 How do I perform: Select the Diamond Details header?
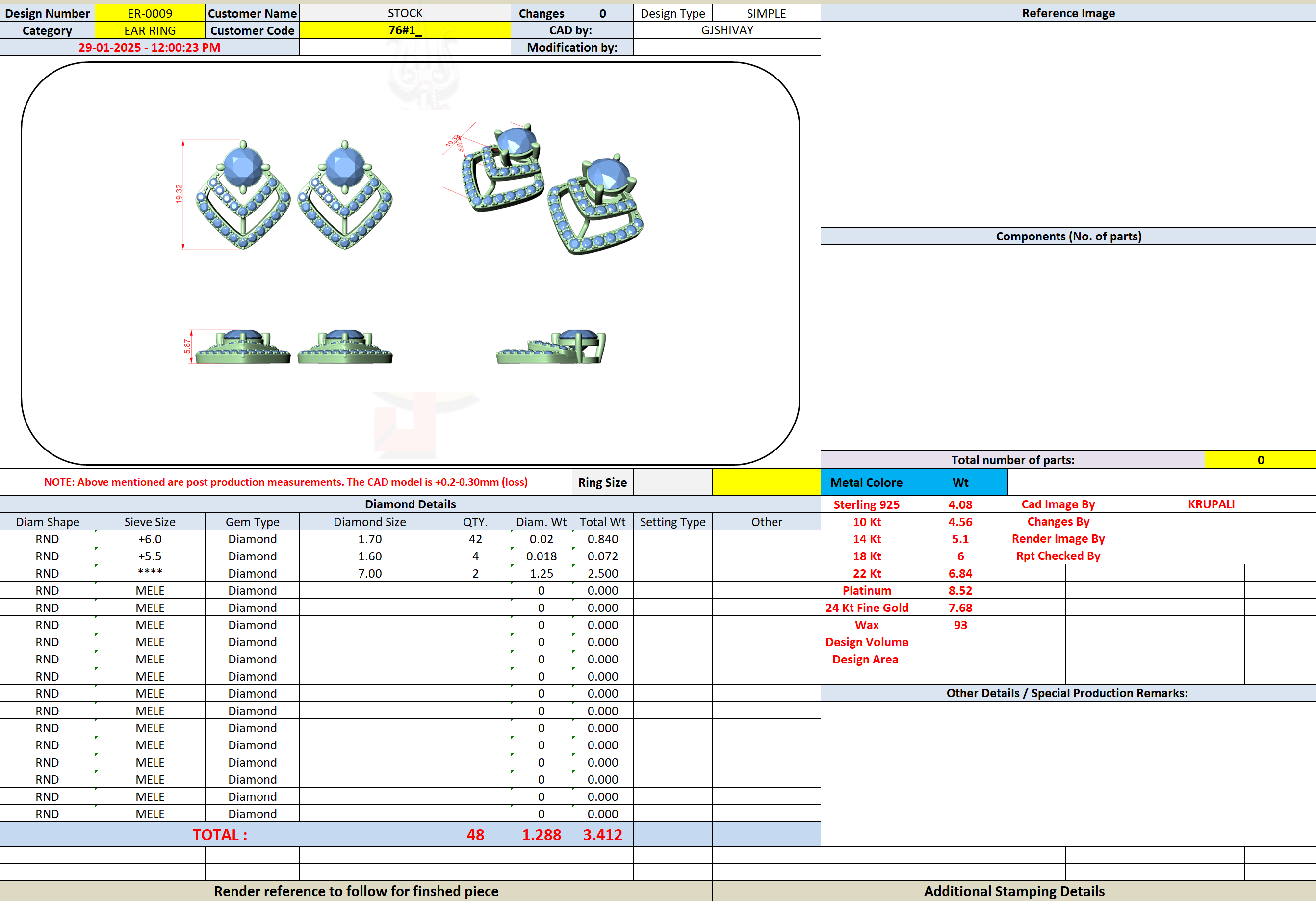coord(410,504)
